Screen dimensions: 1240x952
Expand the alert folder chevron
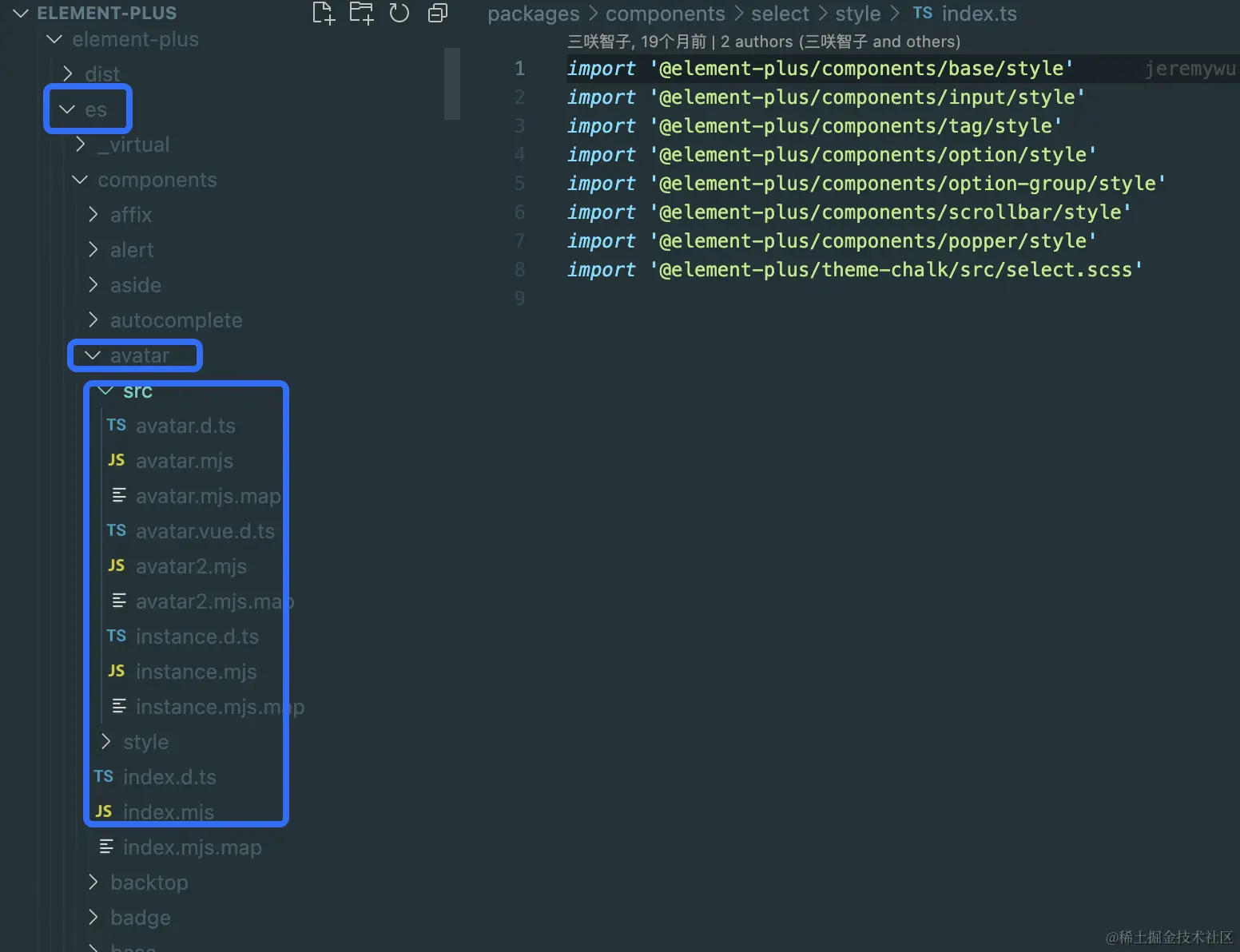pyautogui.click(x=93, y=249)
